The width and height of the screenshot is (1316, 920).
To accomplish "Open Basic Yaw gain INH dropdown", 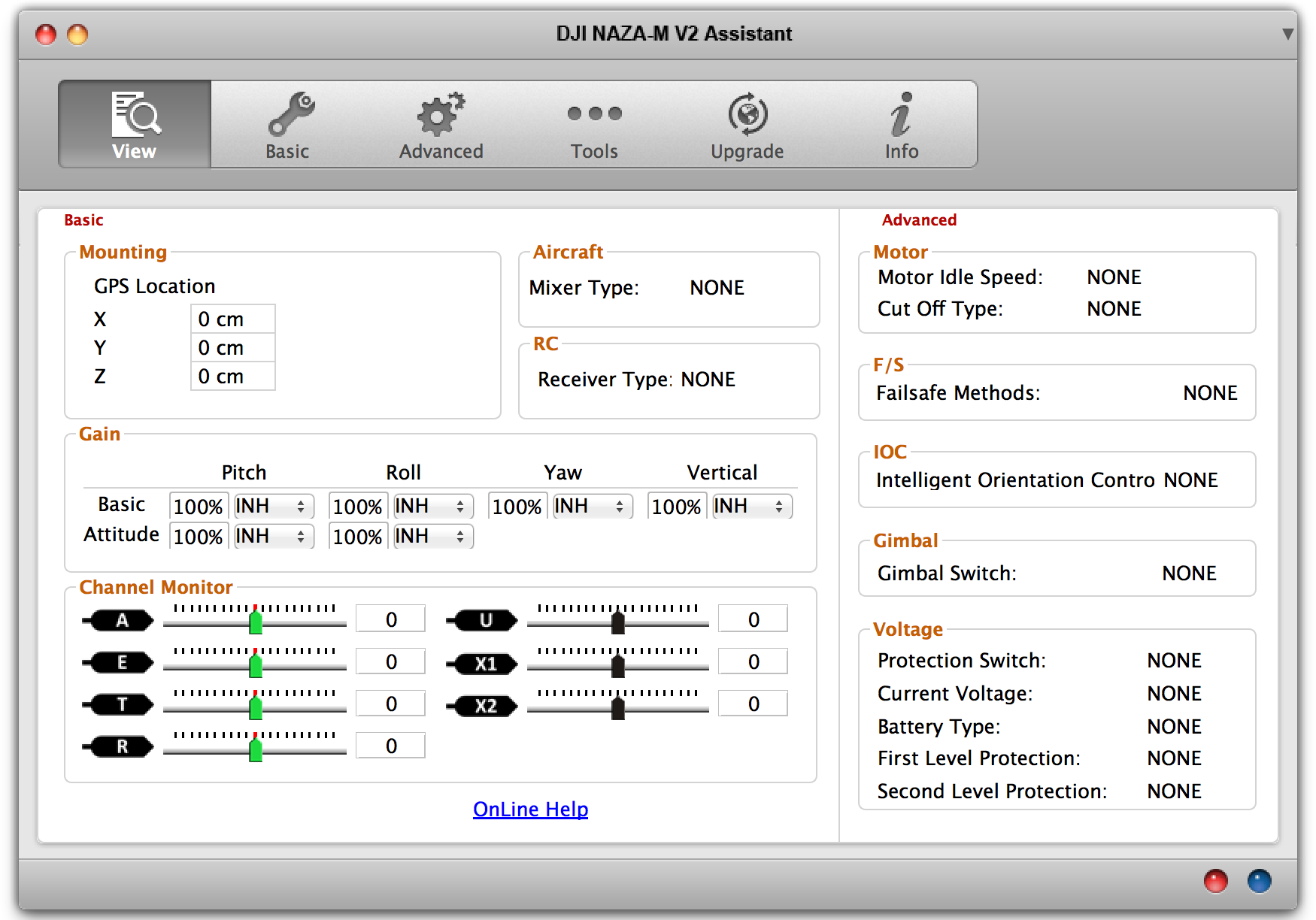I will click(593, 506).
